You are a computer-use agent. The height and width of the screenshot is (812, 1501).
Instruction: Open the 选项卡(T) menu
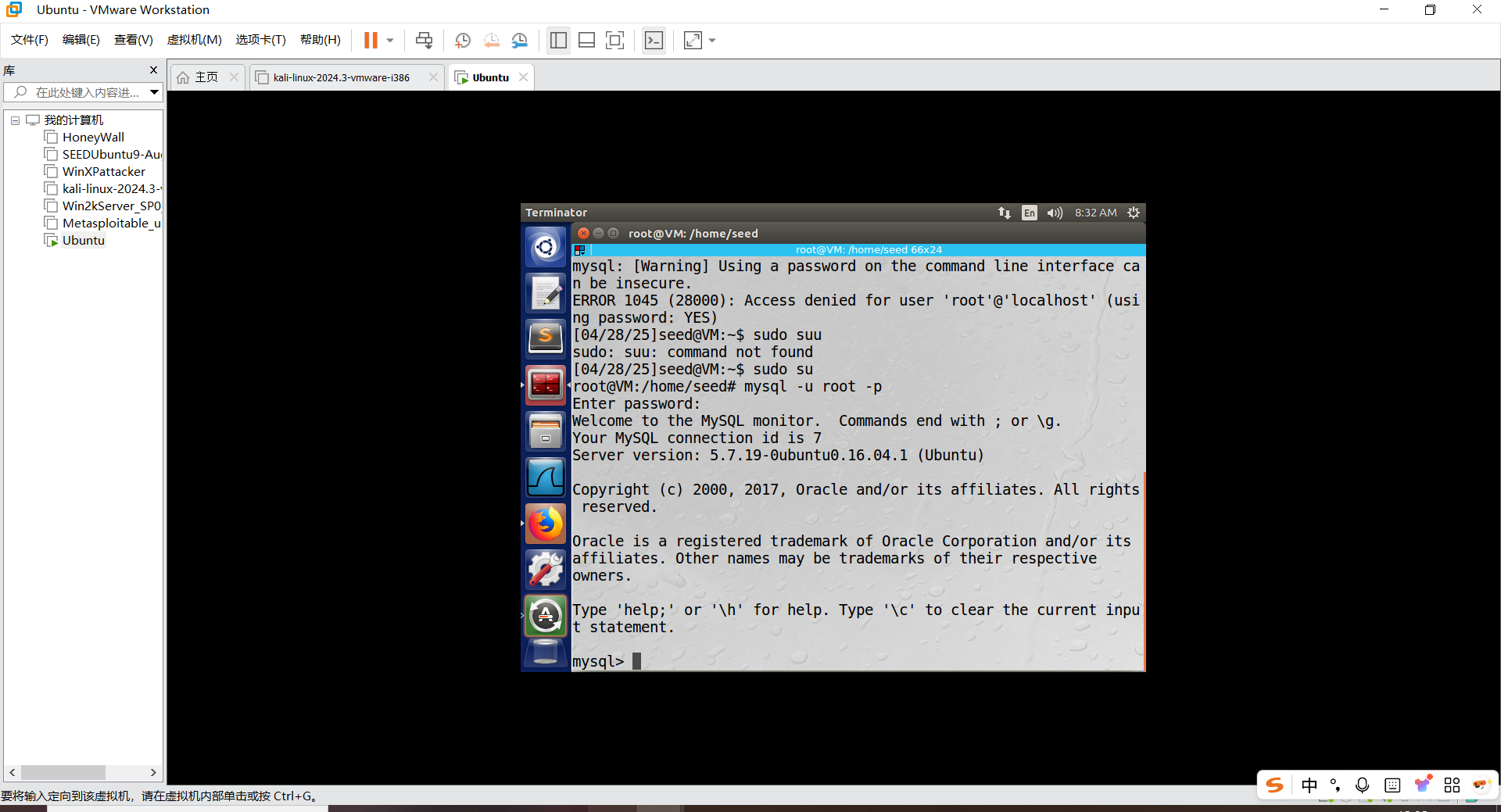tap(261, 40)
